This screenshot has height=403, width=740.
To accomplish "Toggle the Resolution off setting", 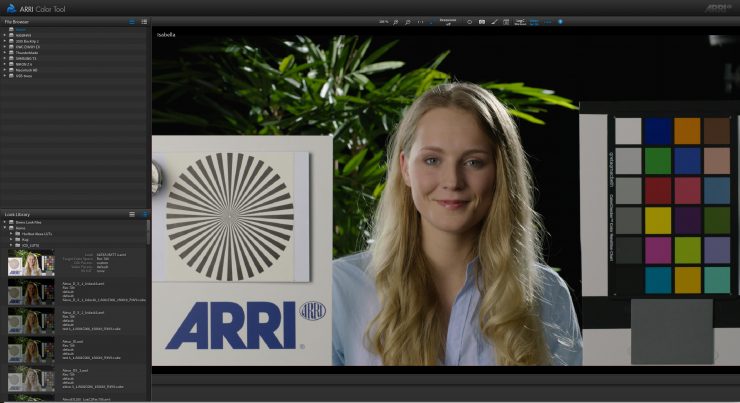I will 448,21.
